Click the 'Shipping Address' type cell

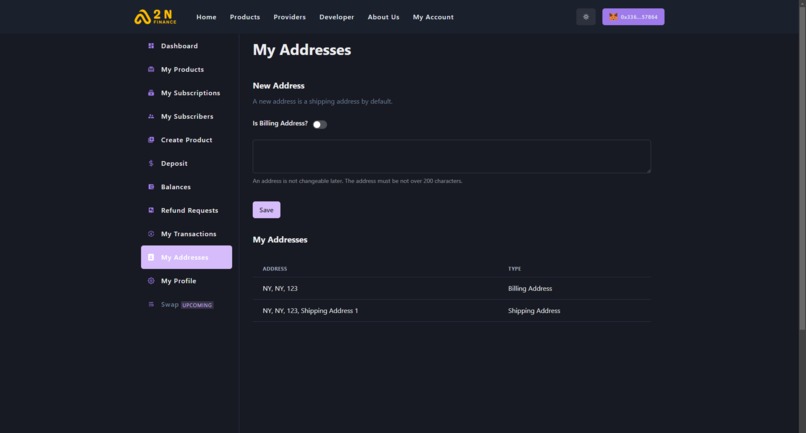[x=534, y=311]
